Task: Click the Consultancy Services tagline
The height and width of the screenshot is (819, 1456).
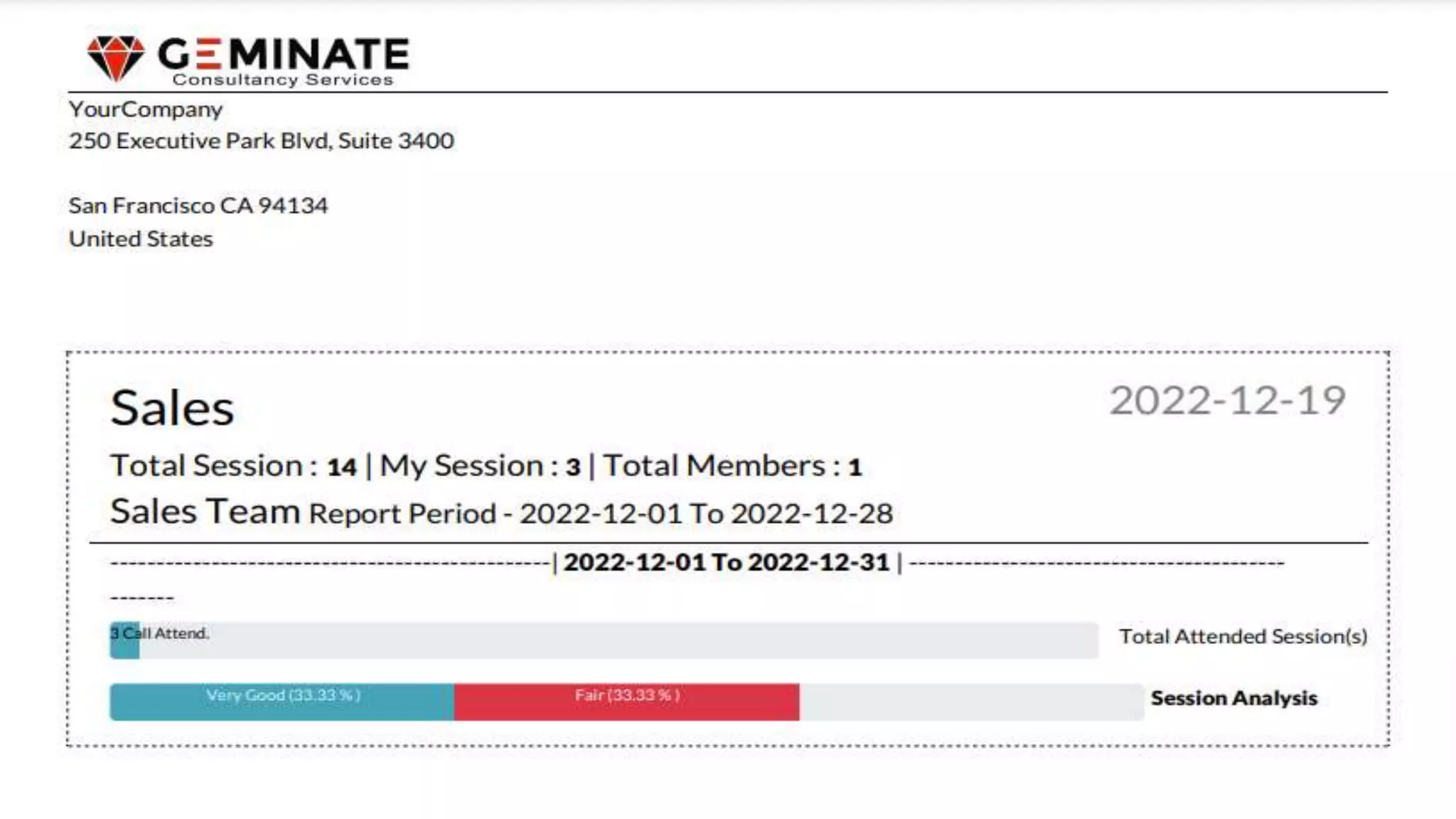Action: (283, 80)
